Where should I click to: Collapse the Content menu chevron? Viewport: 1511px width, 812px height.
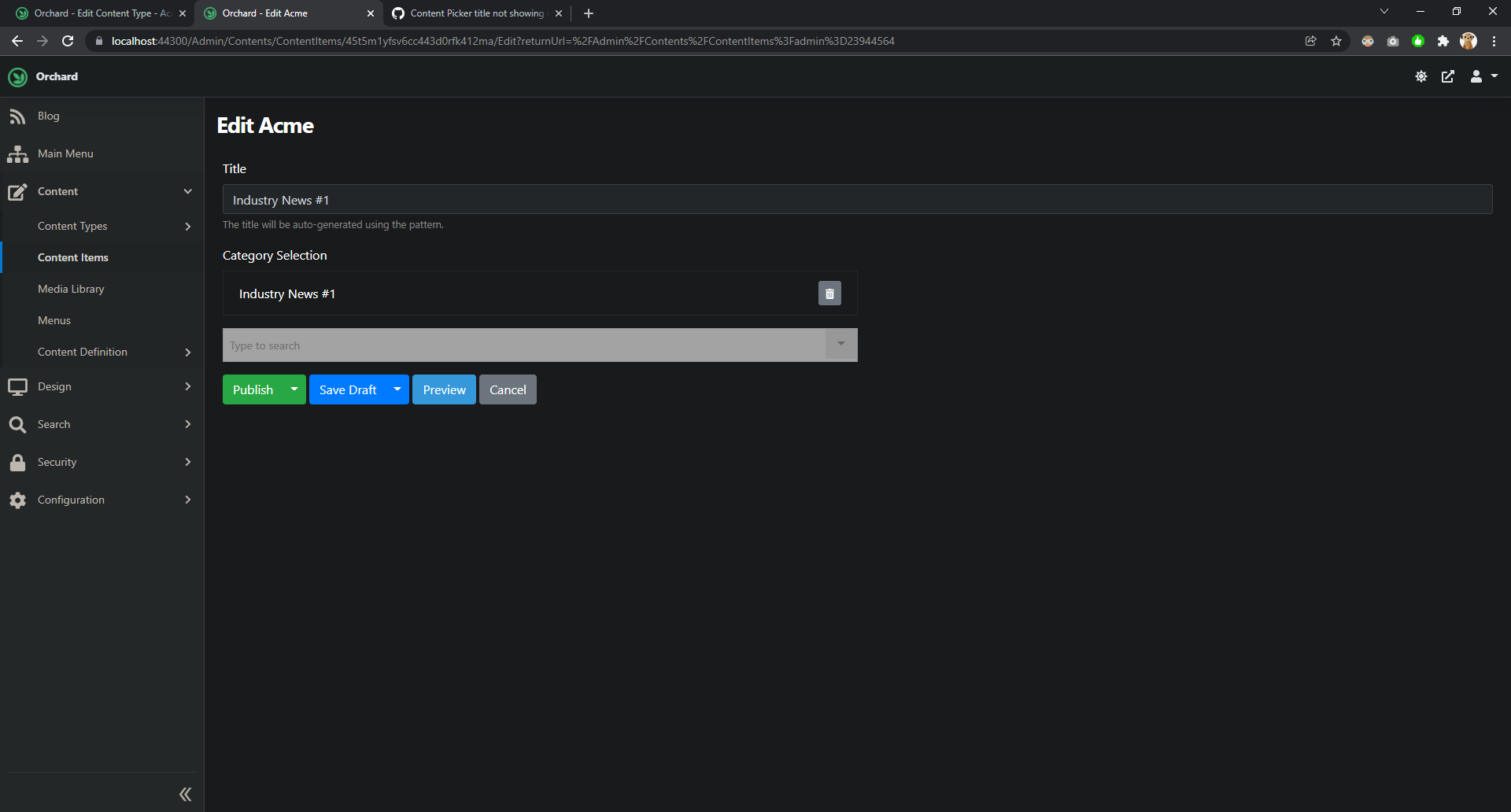pos(188,191)
